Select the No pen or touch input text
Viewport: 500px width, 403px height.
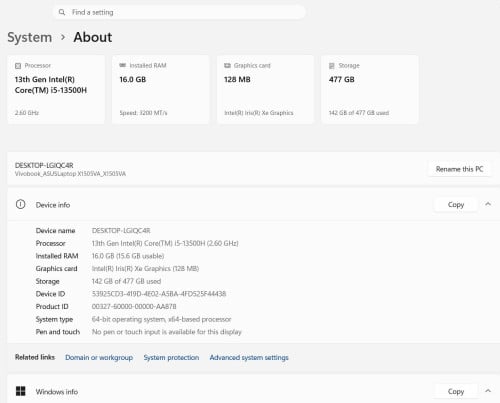pyautogui.click(x=167, y=332)
